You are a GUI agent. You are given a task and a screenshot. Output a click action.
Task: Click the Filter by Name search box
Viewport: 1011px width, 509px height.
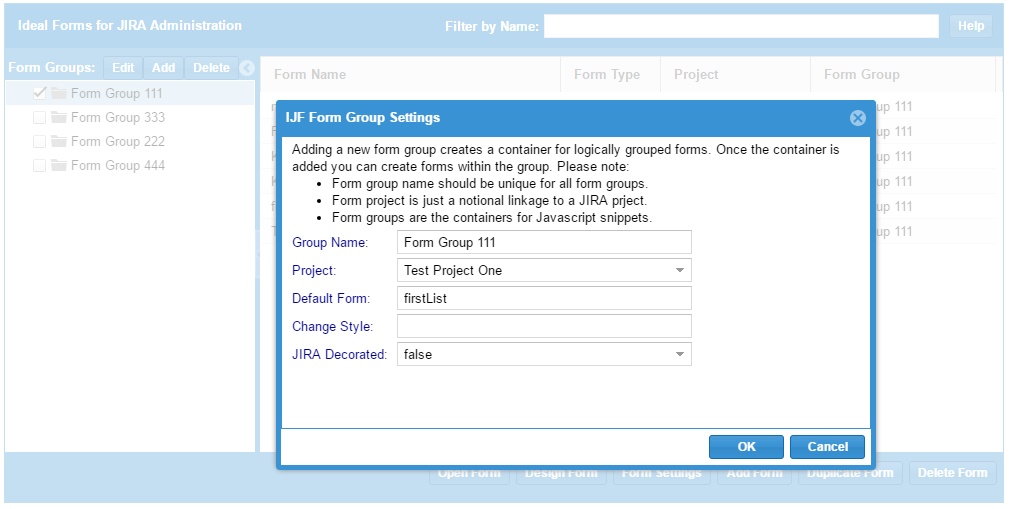741,26
